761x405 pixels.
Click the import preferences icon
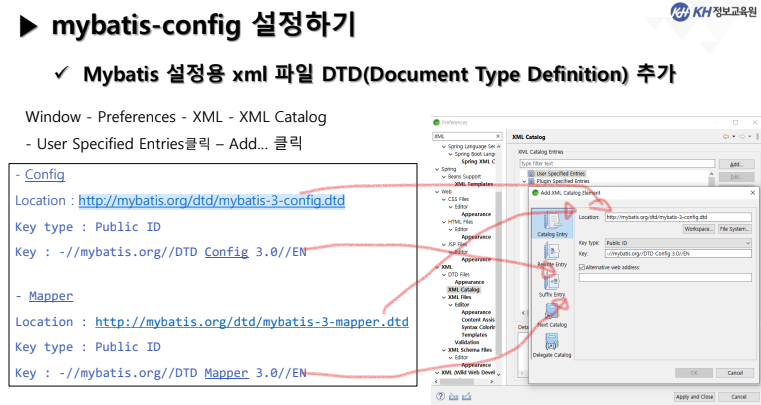pyautogui.click(x=453, y=397)
